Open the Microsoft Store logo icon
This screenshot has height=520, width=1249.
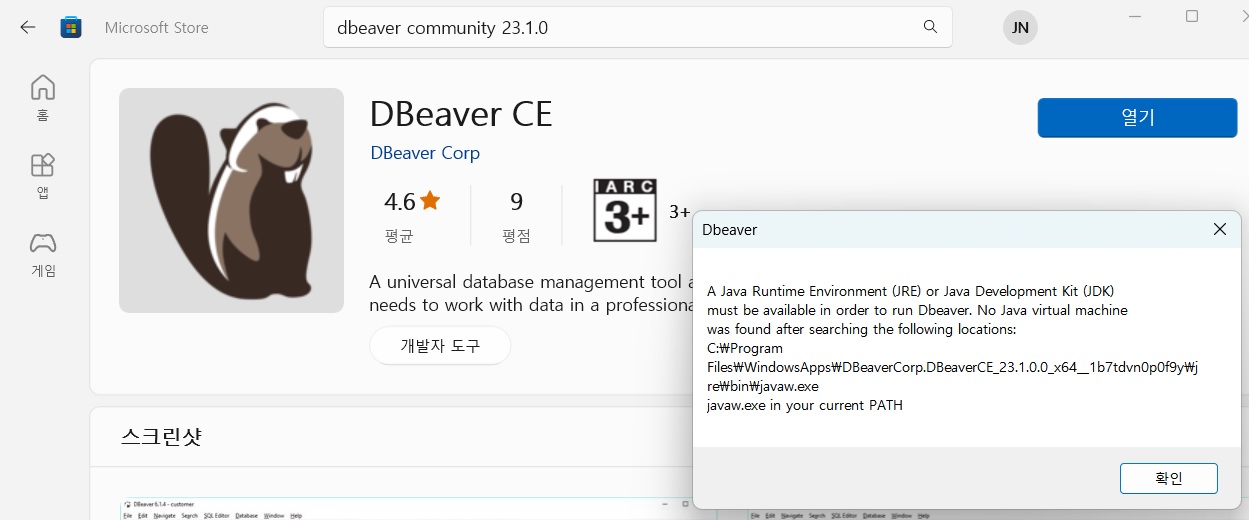click(71, 27)
